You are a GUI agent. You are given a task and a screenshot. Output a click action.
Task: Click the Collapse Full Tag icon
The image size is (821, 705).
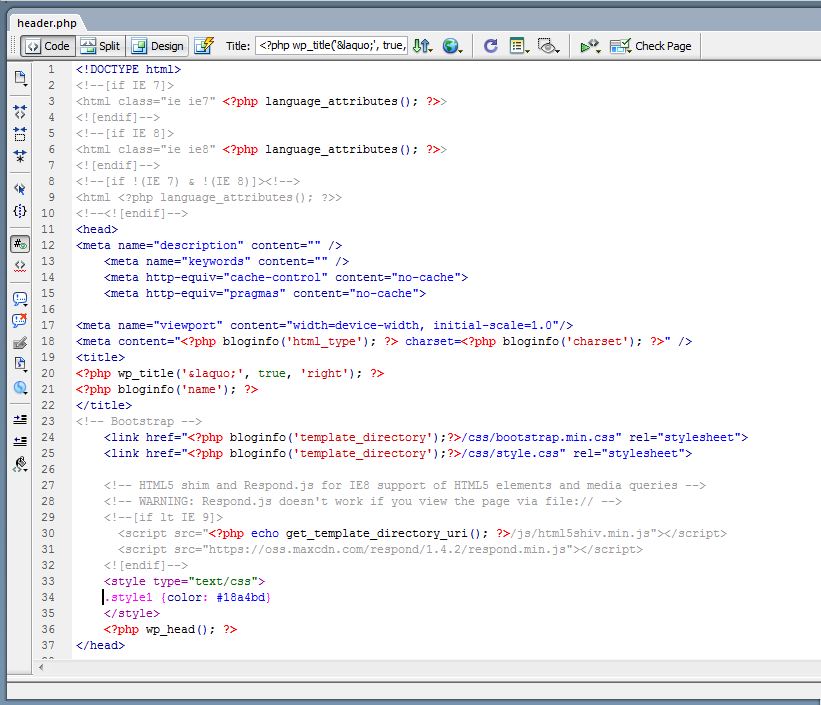20,112
